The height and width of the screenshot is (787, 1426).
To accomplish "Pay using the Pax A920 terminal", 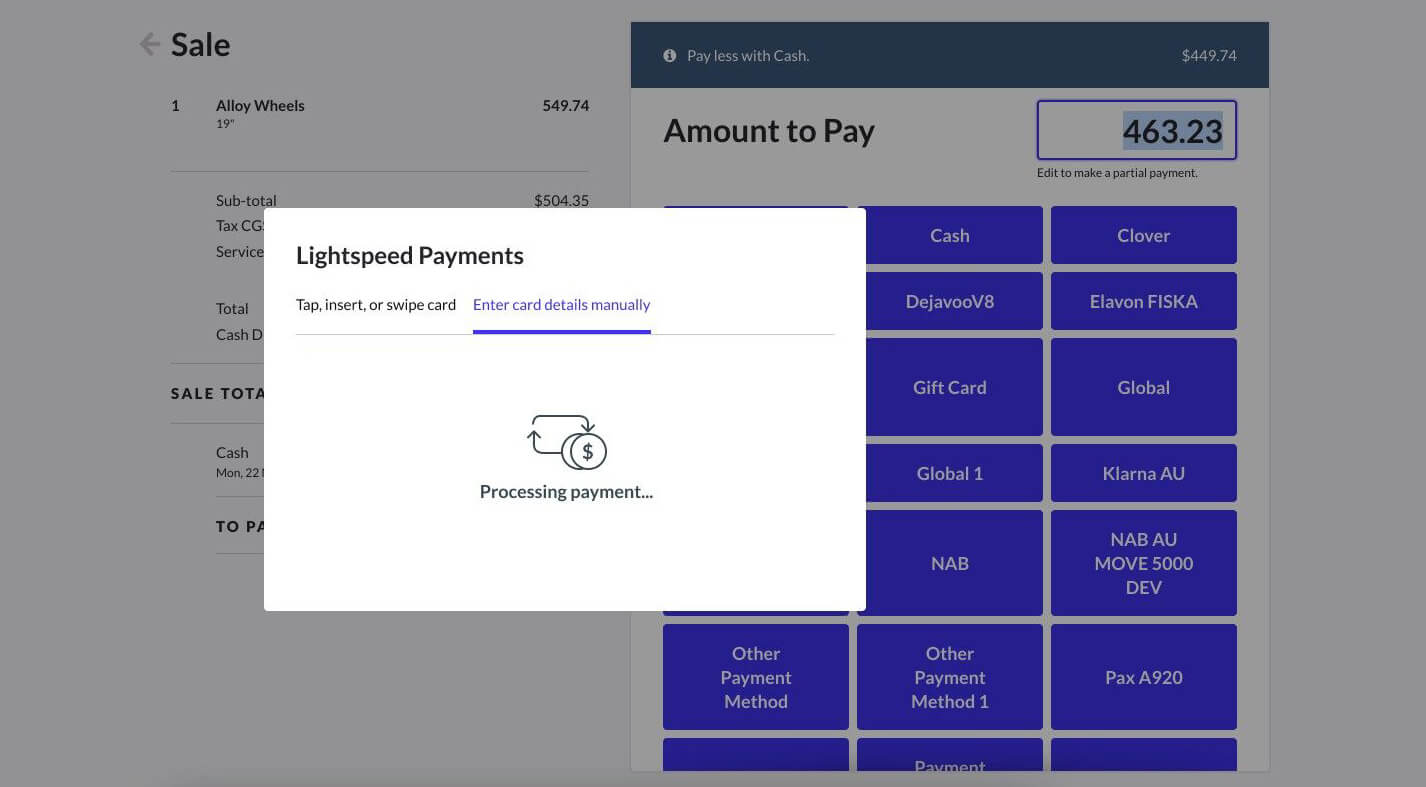I will pos(1143,677).
